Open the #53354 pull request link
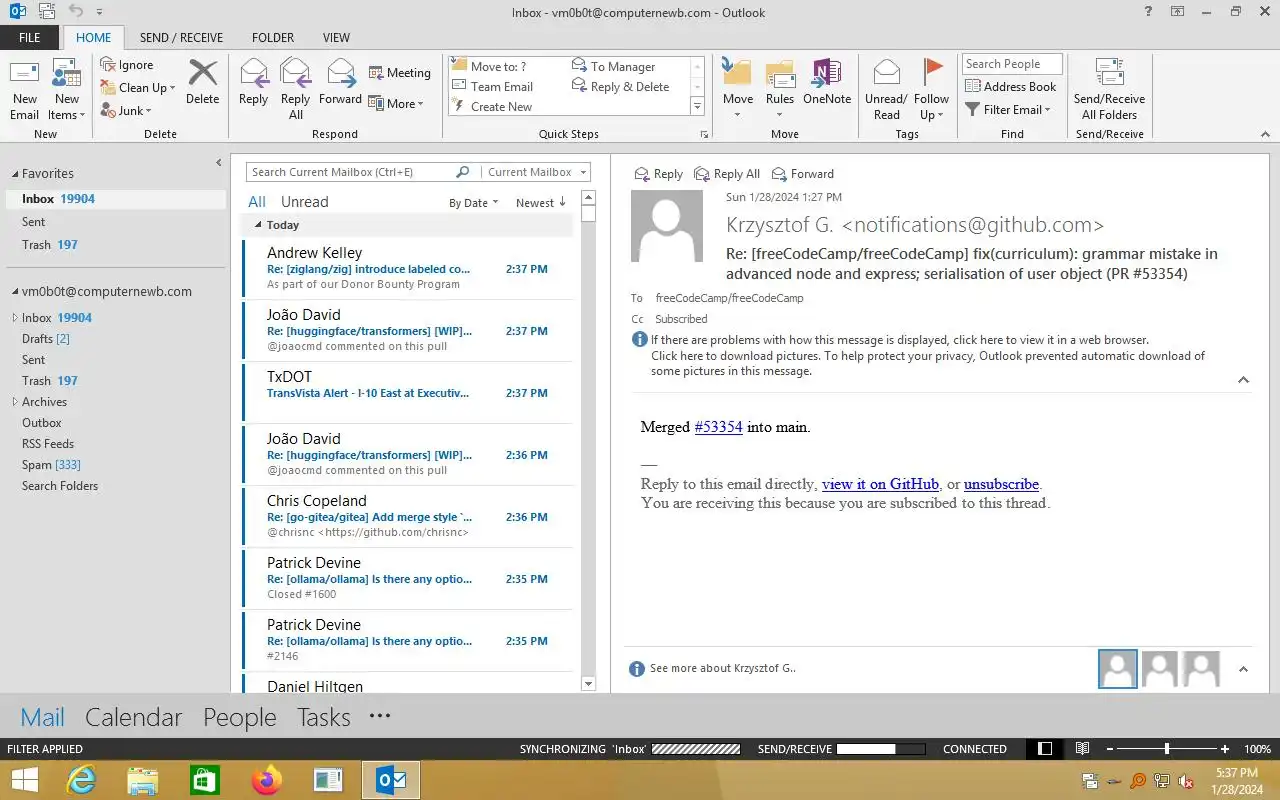 (718, 427)
